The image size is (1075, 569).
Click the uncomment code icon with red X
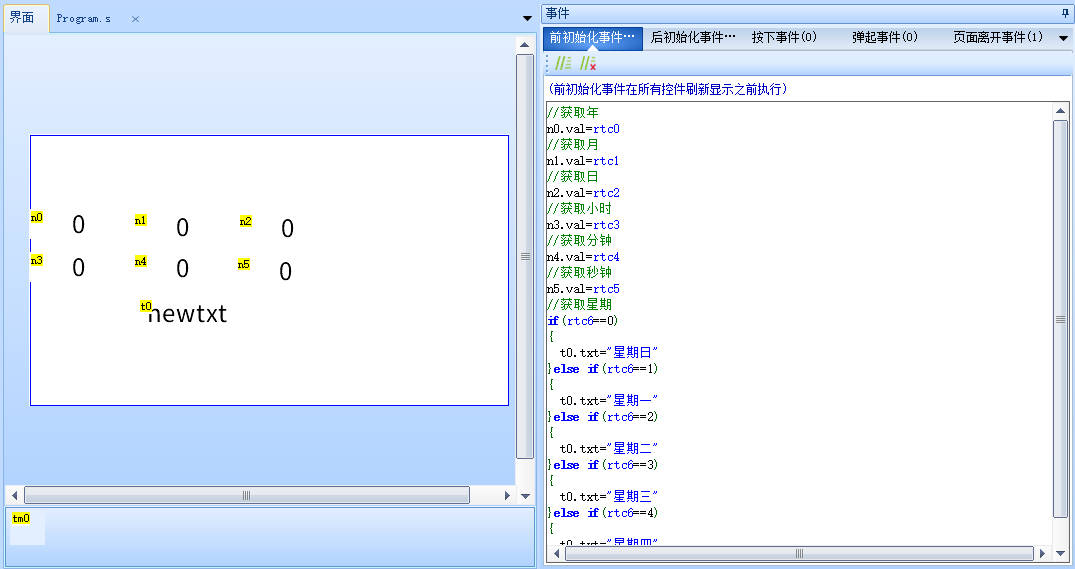coord(588,63)
